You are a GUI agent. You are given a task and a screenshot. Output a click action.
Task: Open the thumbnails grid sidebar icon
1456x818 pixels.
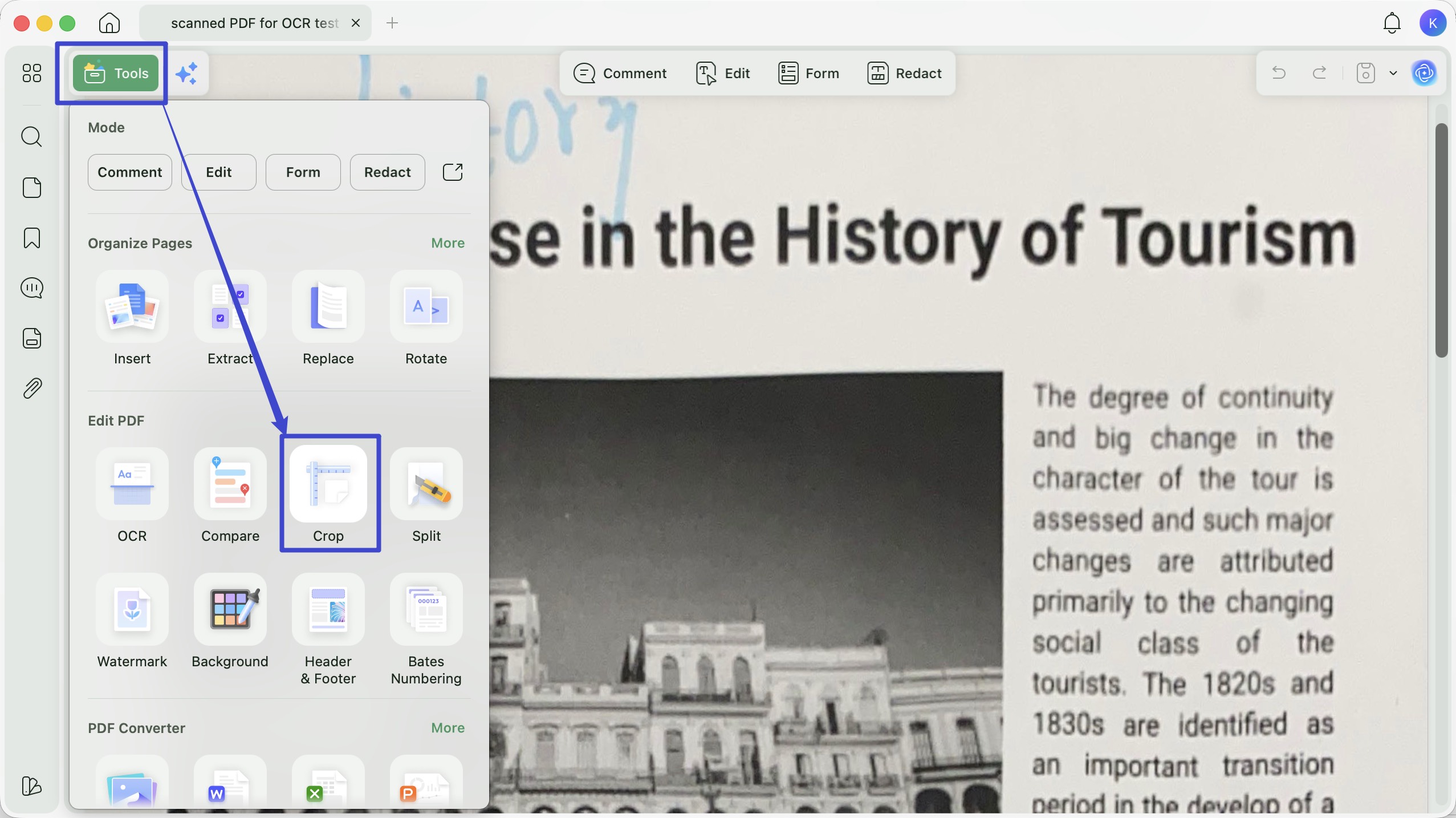(32, 73)
